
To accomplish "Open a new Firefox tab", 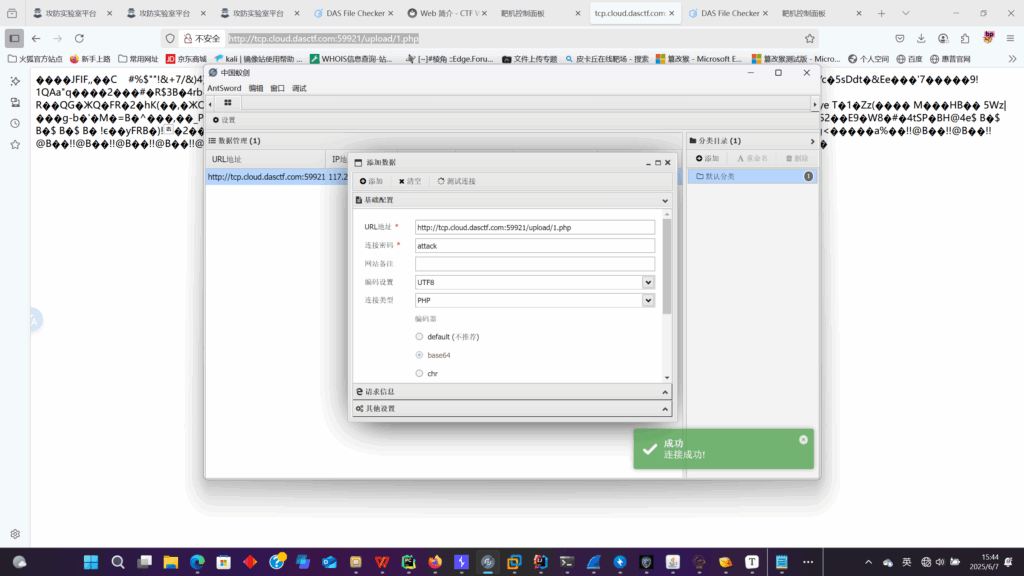I will (882, 13).
